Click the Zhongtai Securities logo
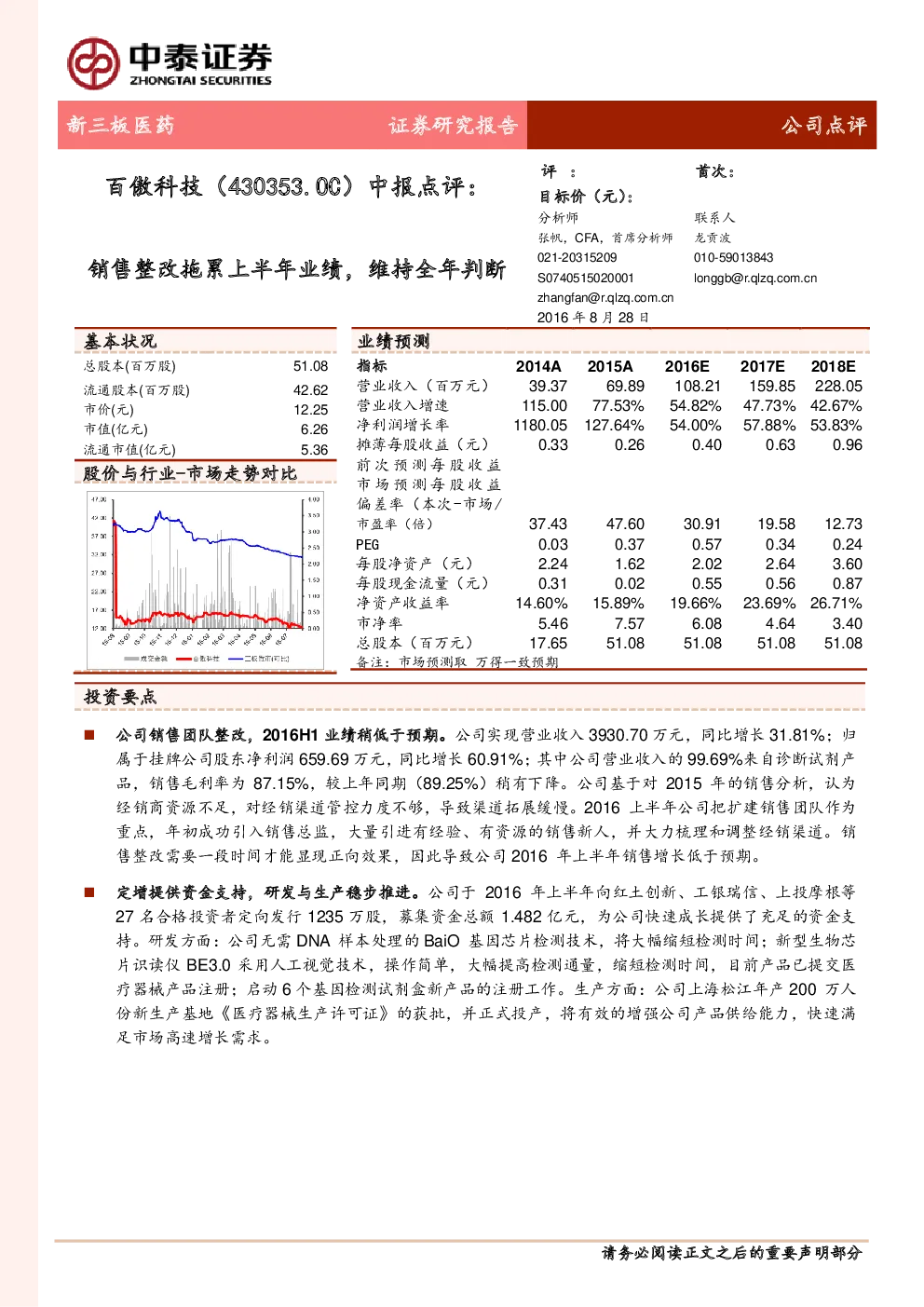Screen dimensions: 924x1307 click(x=170, y=63)
